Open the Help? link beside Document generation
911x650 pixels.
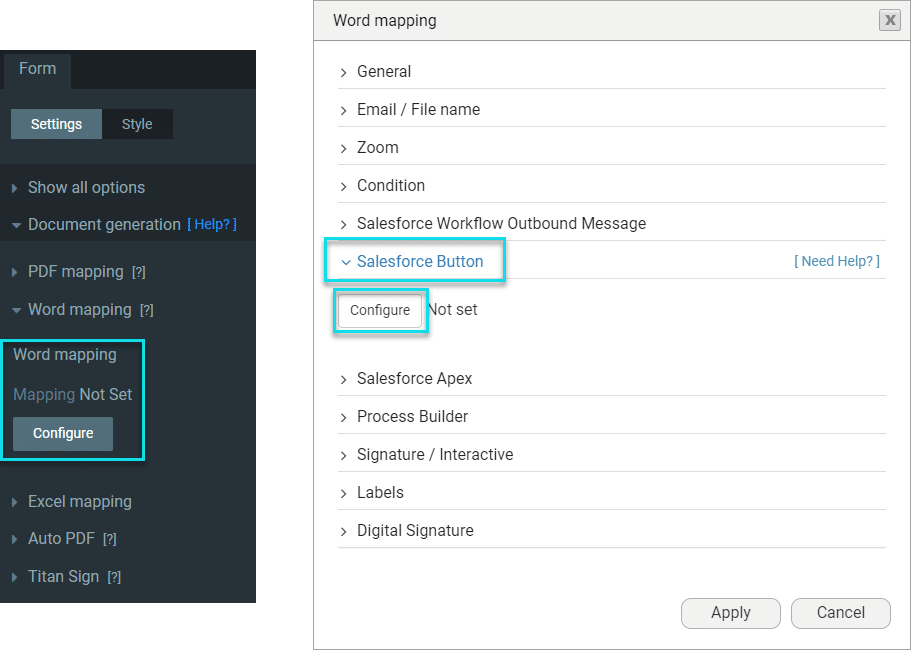point(212,225)
